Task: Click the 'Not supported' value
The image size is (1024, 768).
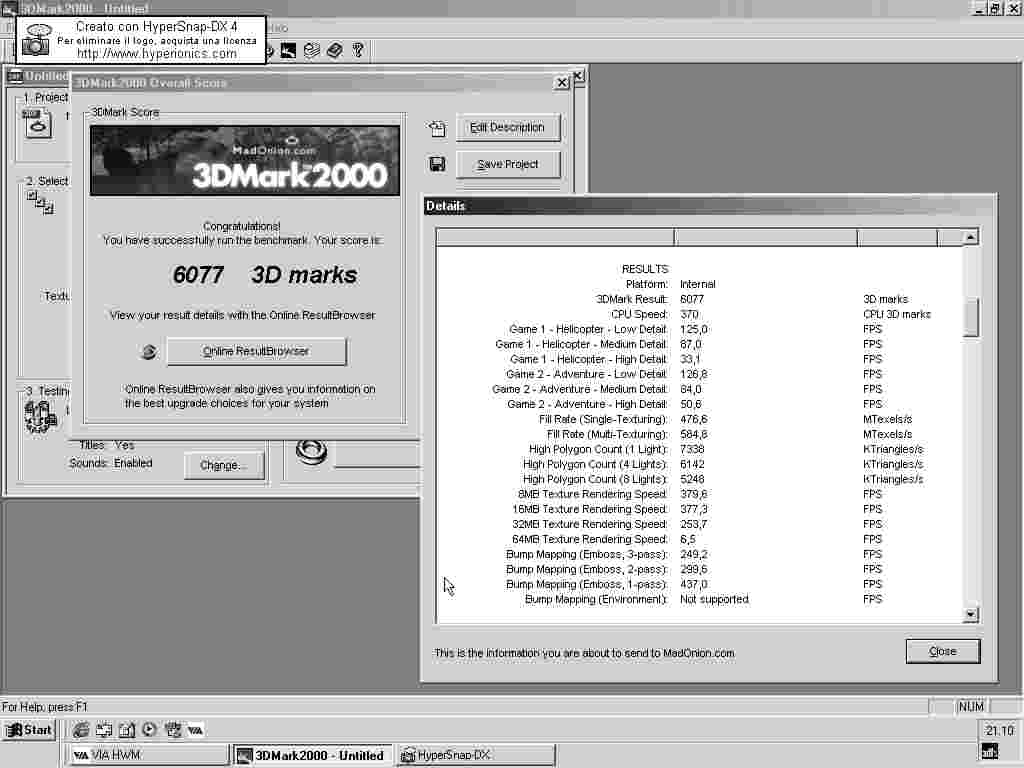Action: 714,600
